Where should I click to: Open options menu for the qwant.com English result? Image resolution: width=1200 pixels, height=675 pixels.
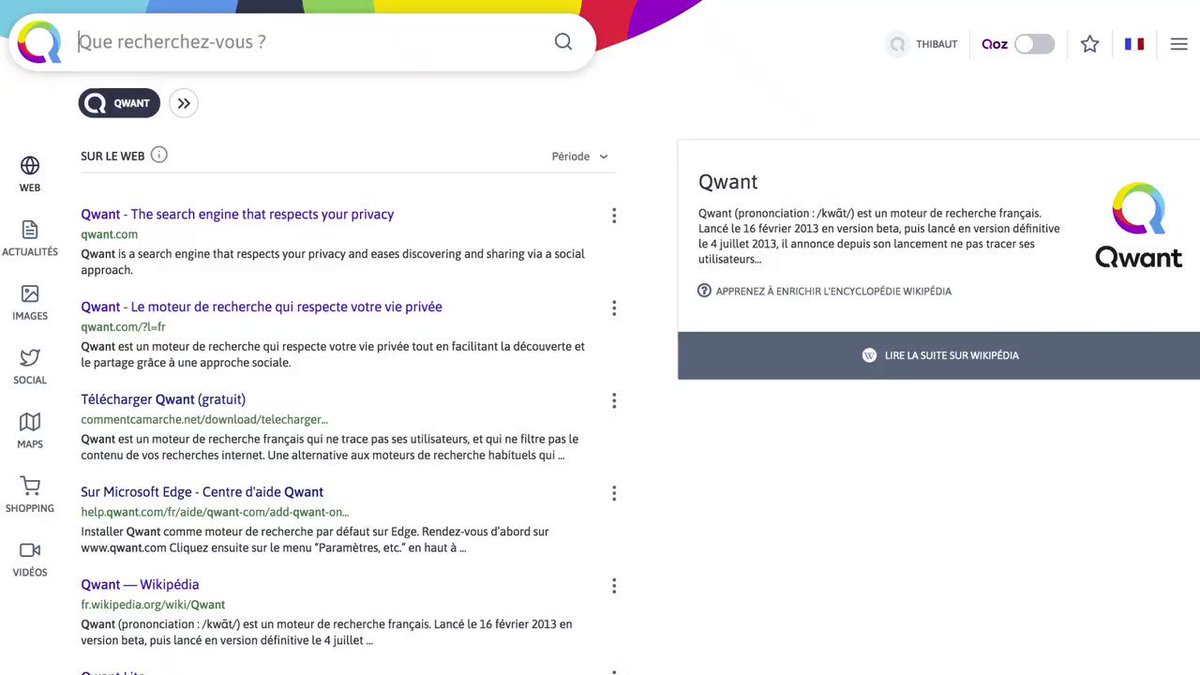point(614,215)
